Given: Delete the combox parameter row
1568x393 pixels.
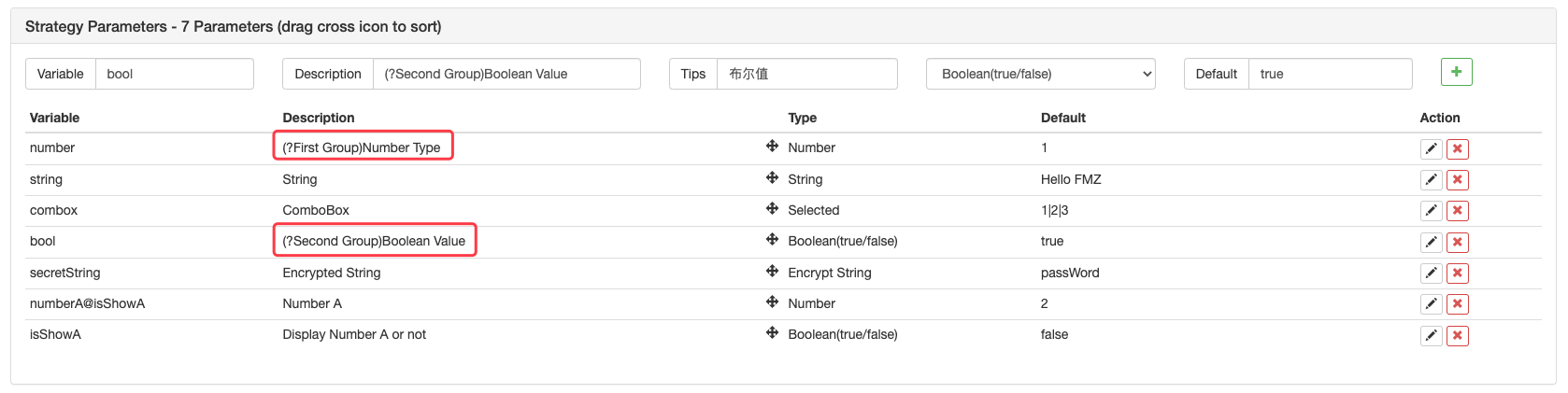Looking at the screenshot, I should pos(1457,211).
